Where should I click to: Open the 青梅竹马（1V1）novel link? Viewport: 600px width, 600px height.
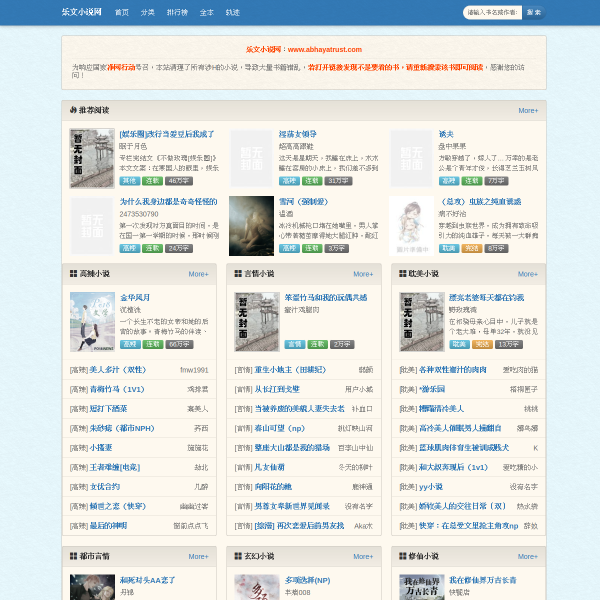click(x=117, y=390)
